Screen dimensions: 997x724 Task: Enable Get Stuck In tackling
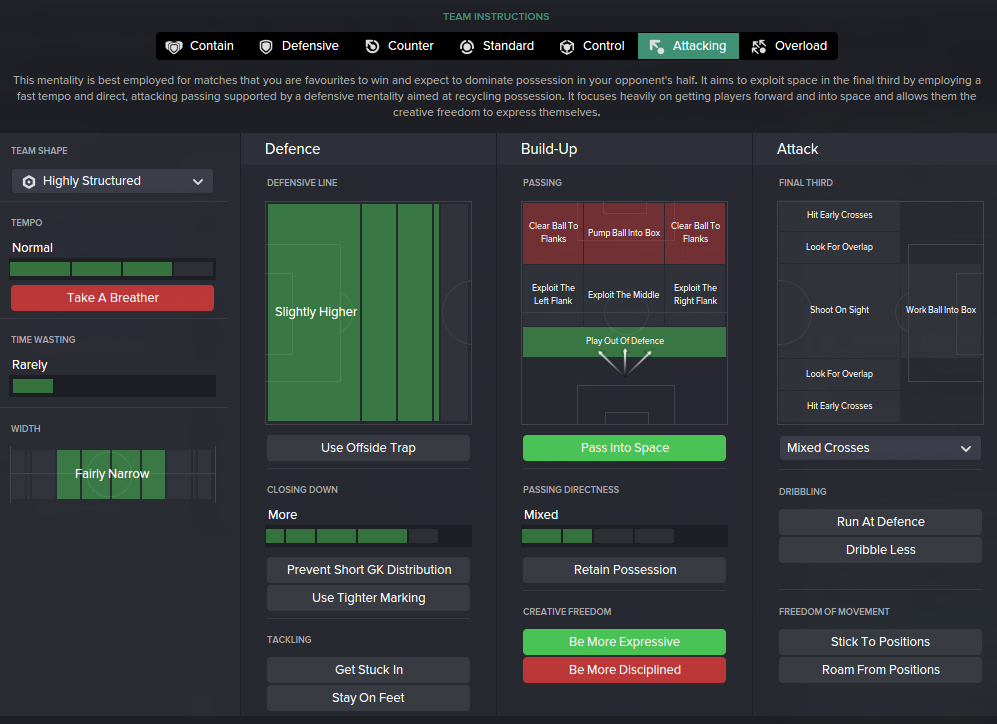(x=368, y=669)
